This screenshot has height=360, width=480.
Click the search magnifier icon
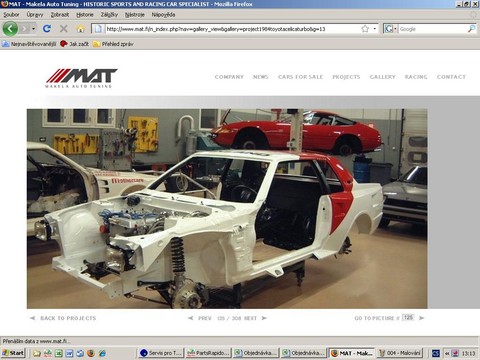471,29
